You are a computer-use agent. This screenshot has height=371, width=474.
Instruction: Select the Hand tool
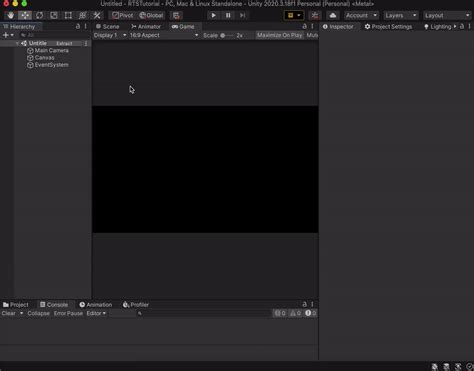pos(11,15)
